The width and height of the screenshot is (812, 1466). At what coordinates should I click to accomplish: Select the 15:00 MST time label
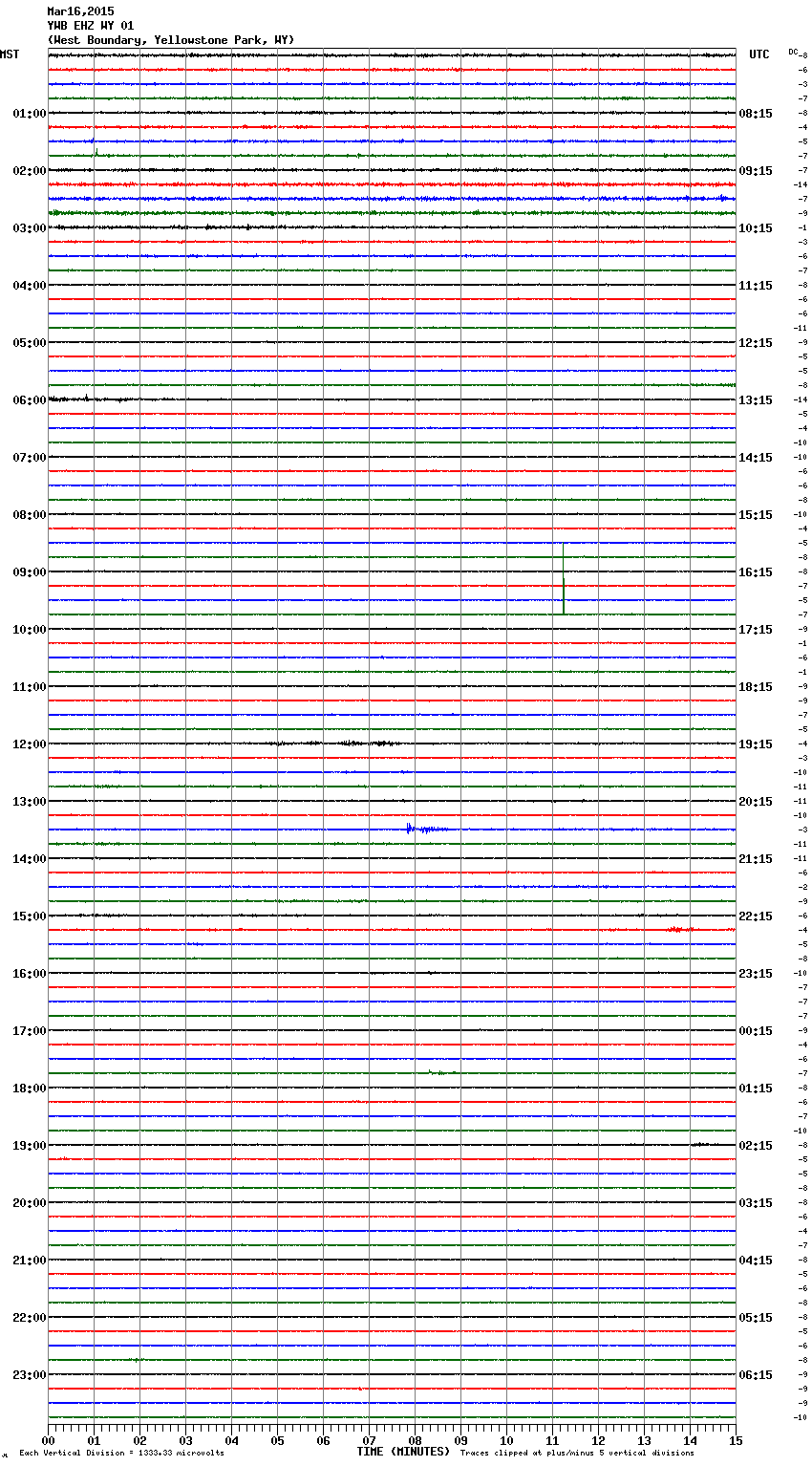(x=30, y=916)
